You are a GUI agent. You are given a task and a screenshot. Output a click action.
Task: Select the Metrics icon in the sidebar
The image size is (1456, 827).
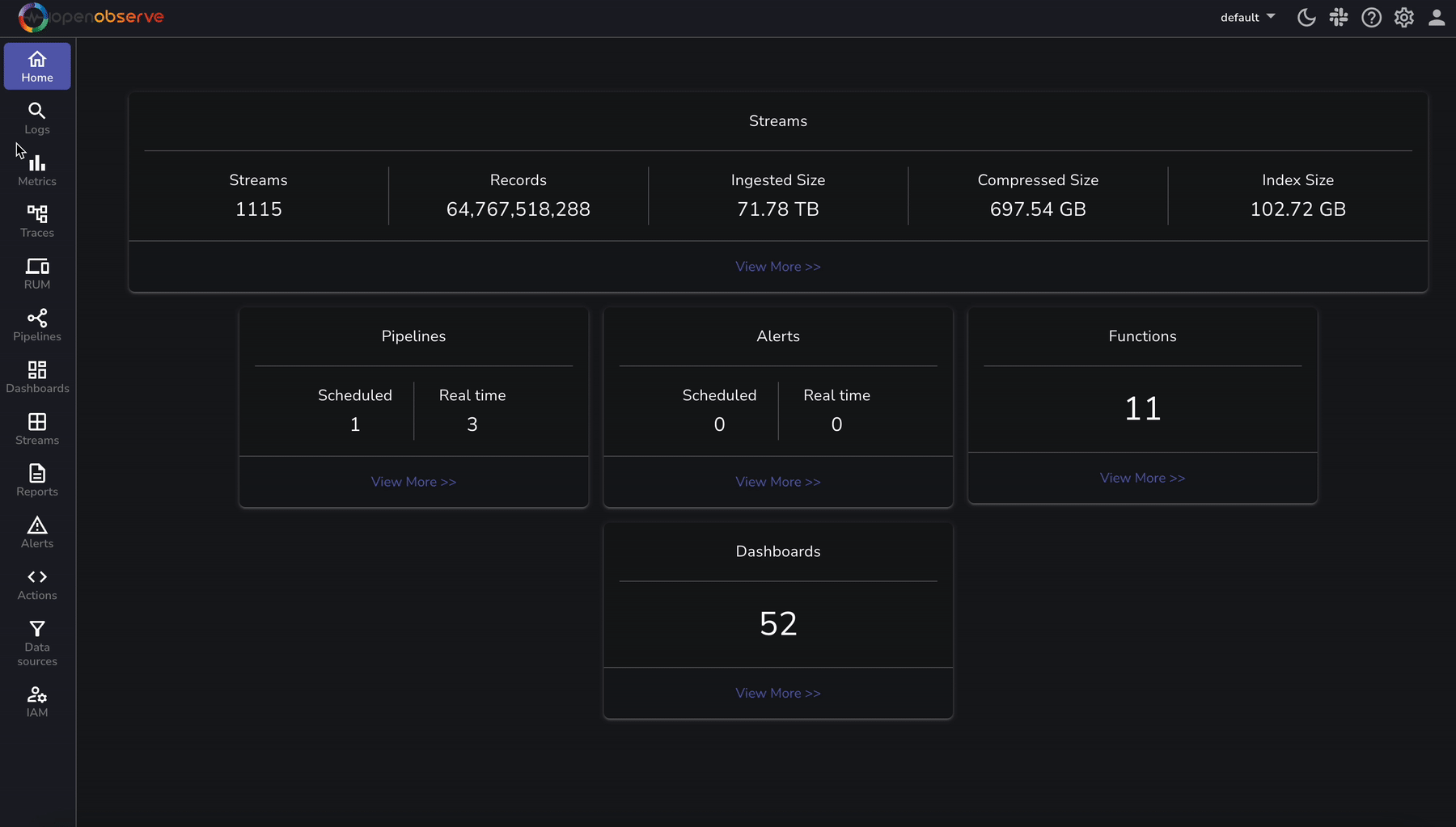(x=36, y=169)
